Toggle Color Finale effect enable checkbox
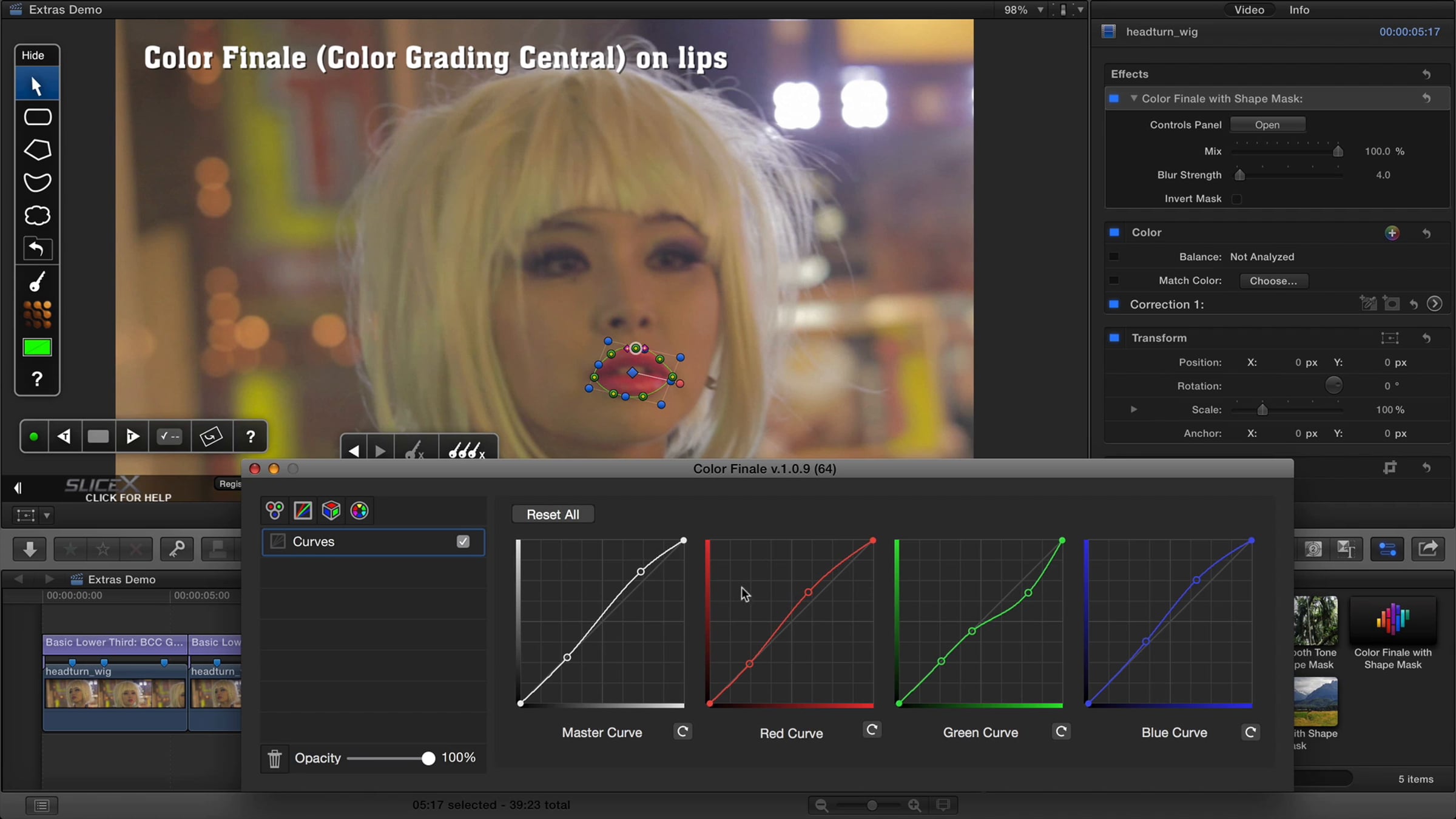 pos(1114,98)
